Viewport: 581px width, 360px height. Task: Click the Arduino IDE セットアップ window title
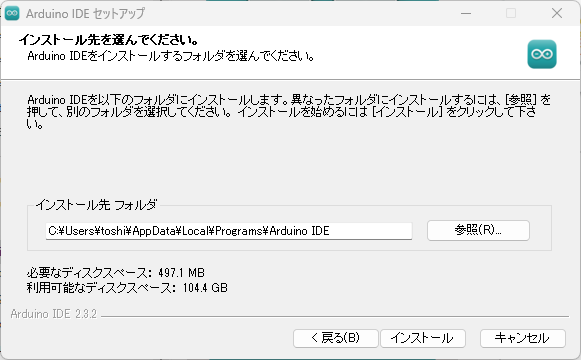click(85, 14)
